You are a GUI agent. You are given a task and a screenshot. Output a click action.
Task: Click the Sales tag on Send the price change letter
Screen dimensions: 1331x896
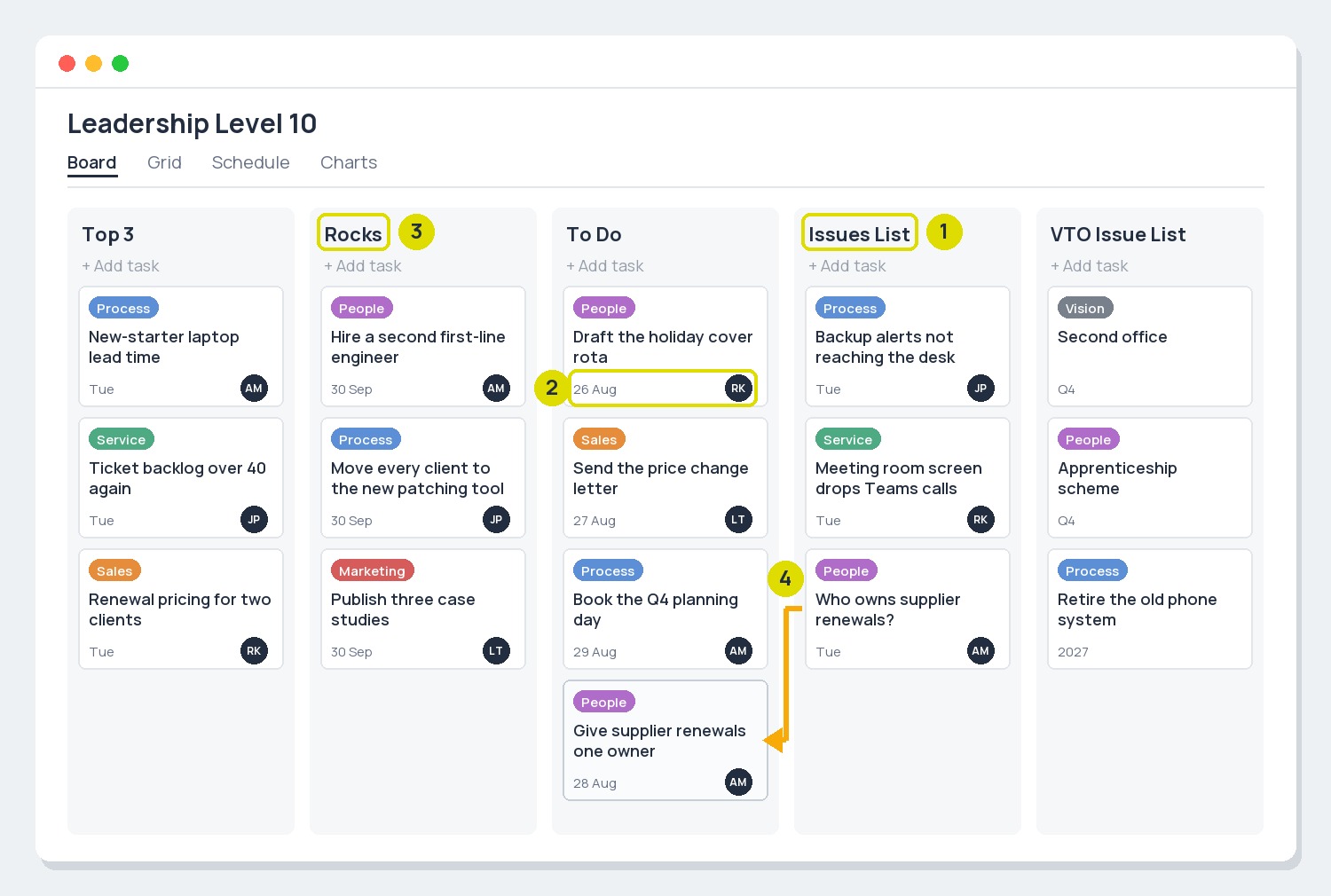coord(599,439)
